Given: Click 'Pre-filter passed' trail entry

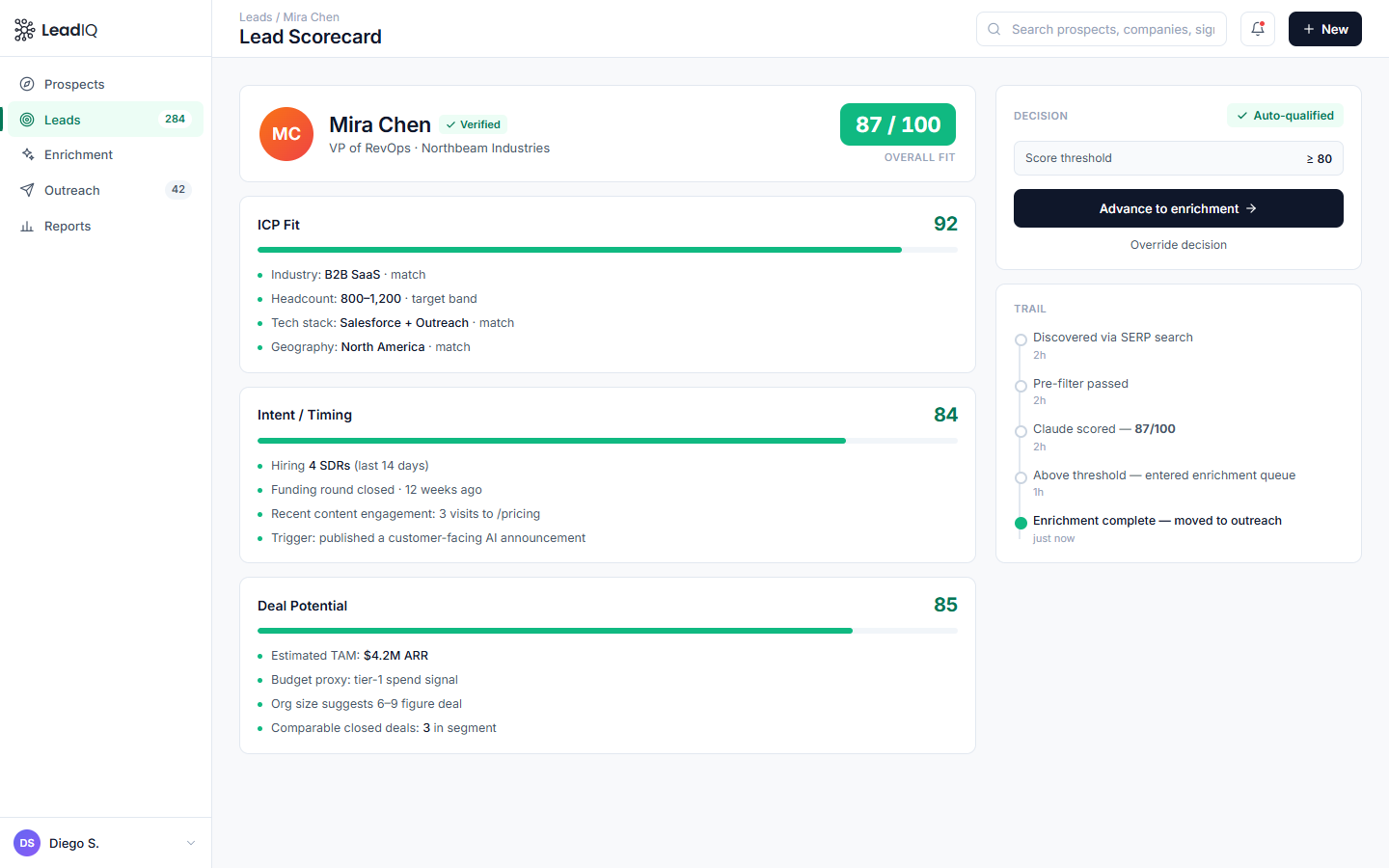Looking at the screenshot, I should click(1080, 384).
